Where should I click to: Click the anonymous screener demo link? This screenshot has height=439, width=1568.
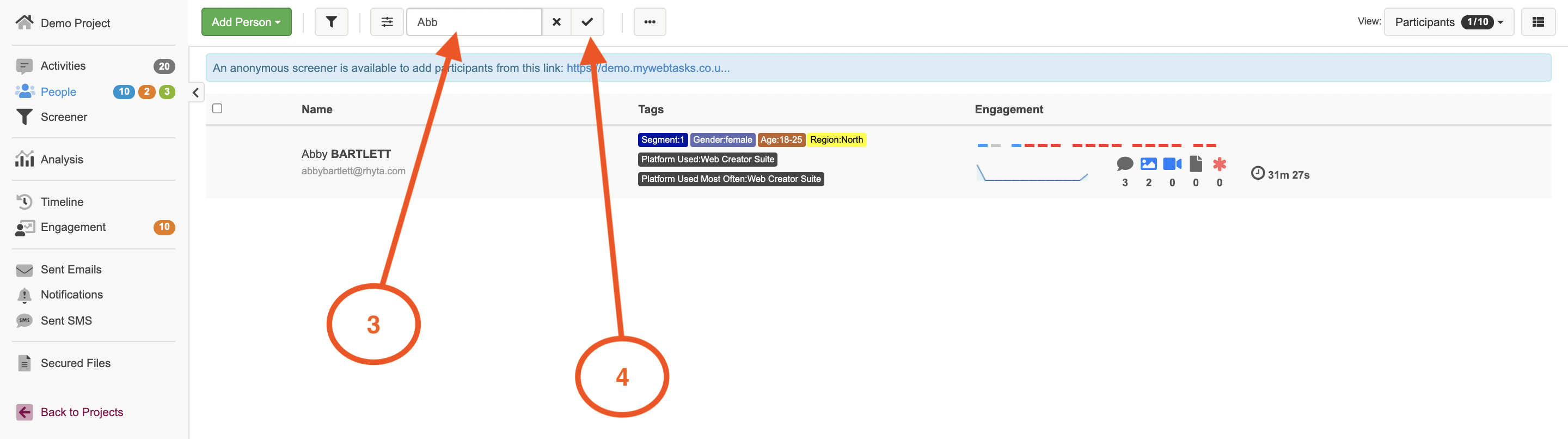[648, 68]
